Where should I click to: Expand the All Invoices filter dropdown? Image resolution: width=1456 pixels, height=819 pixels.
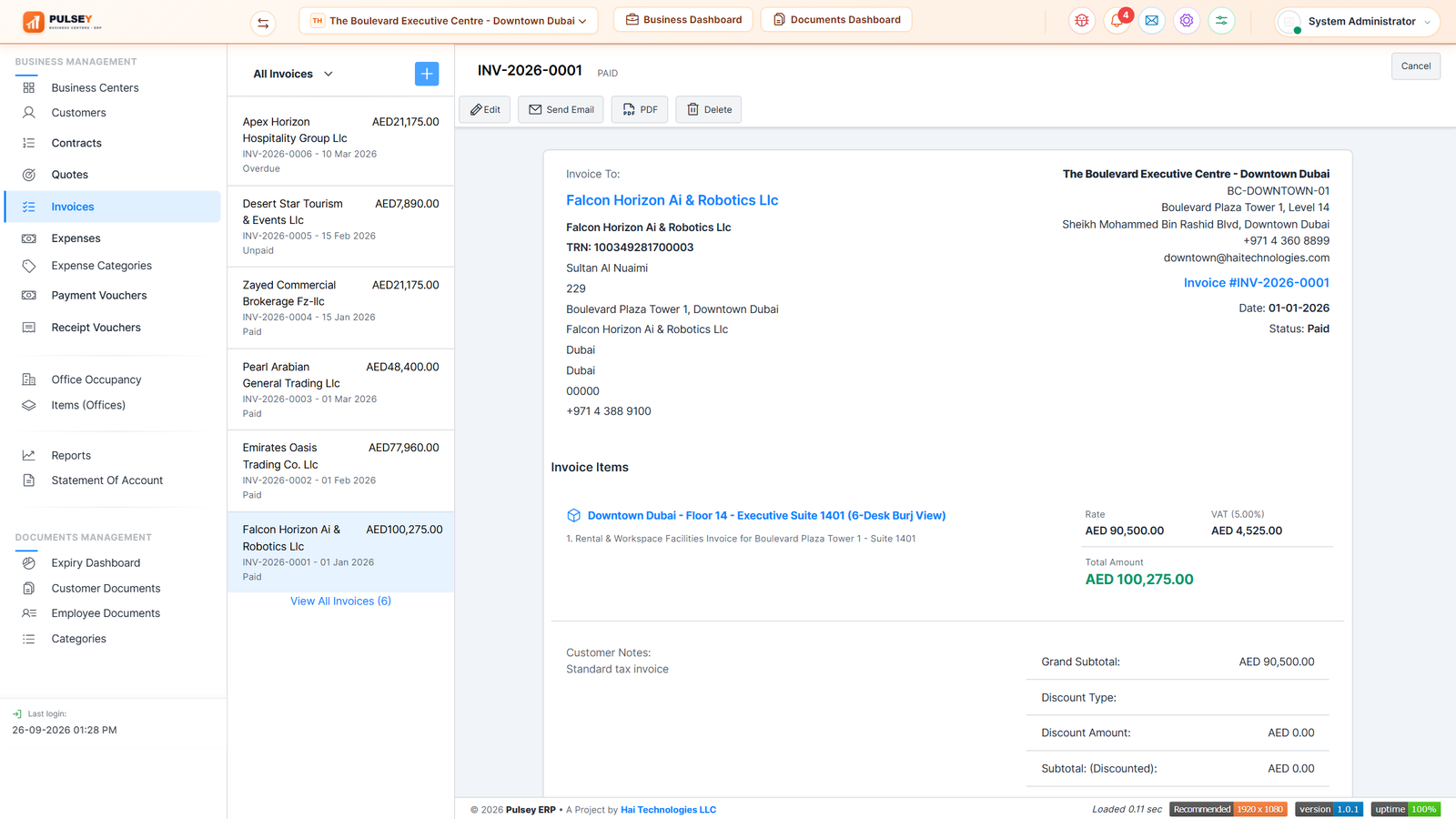point(293,74)
